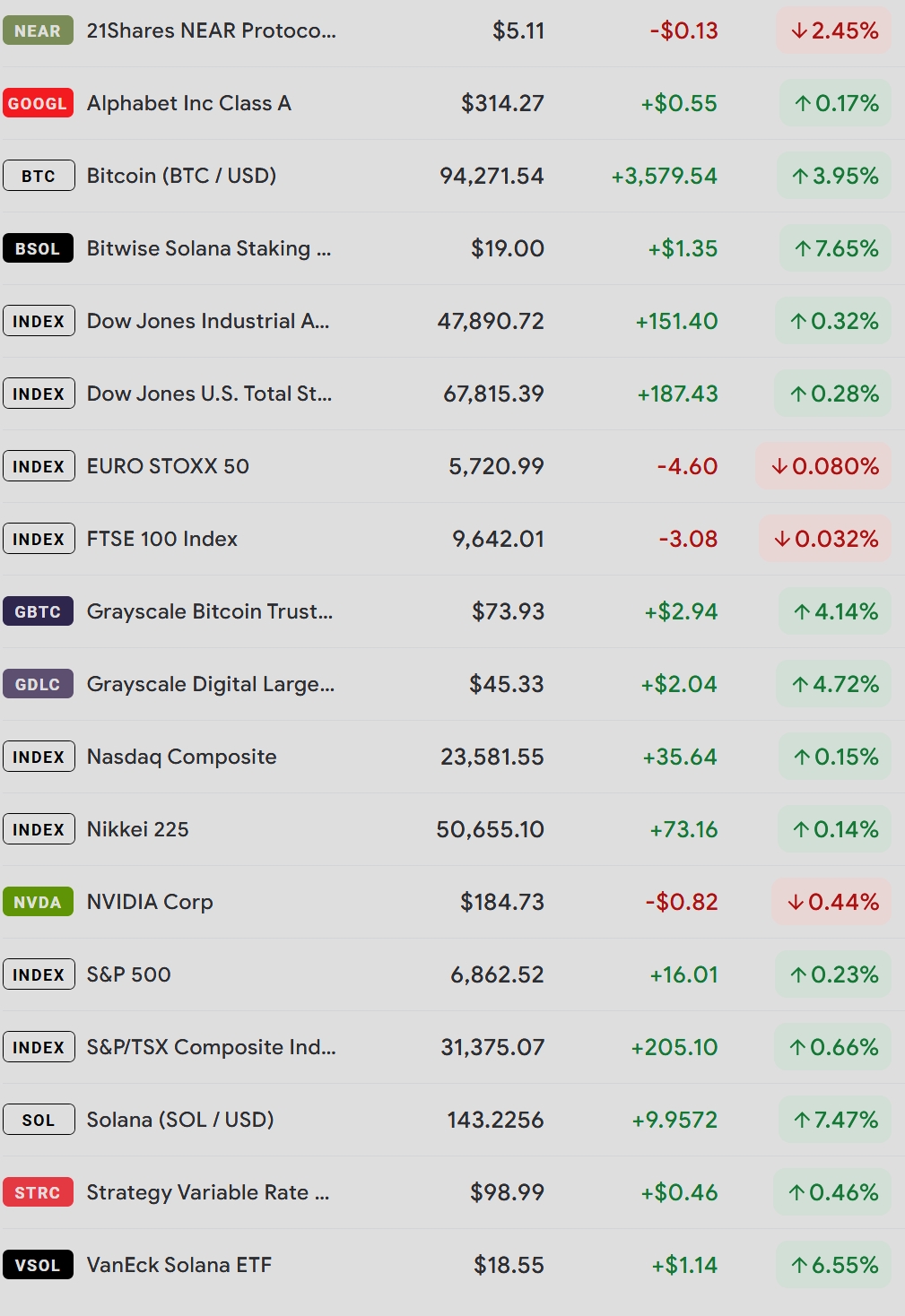Image resolution: width=905 pixels, height=1316 pixels.
Task: Select the EURO STOXX 50 index
Action: (x=168, y=467)
